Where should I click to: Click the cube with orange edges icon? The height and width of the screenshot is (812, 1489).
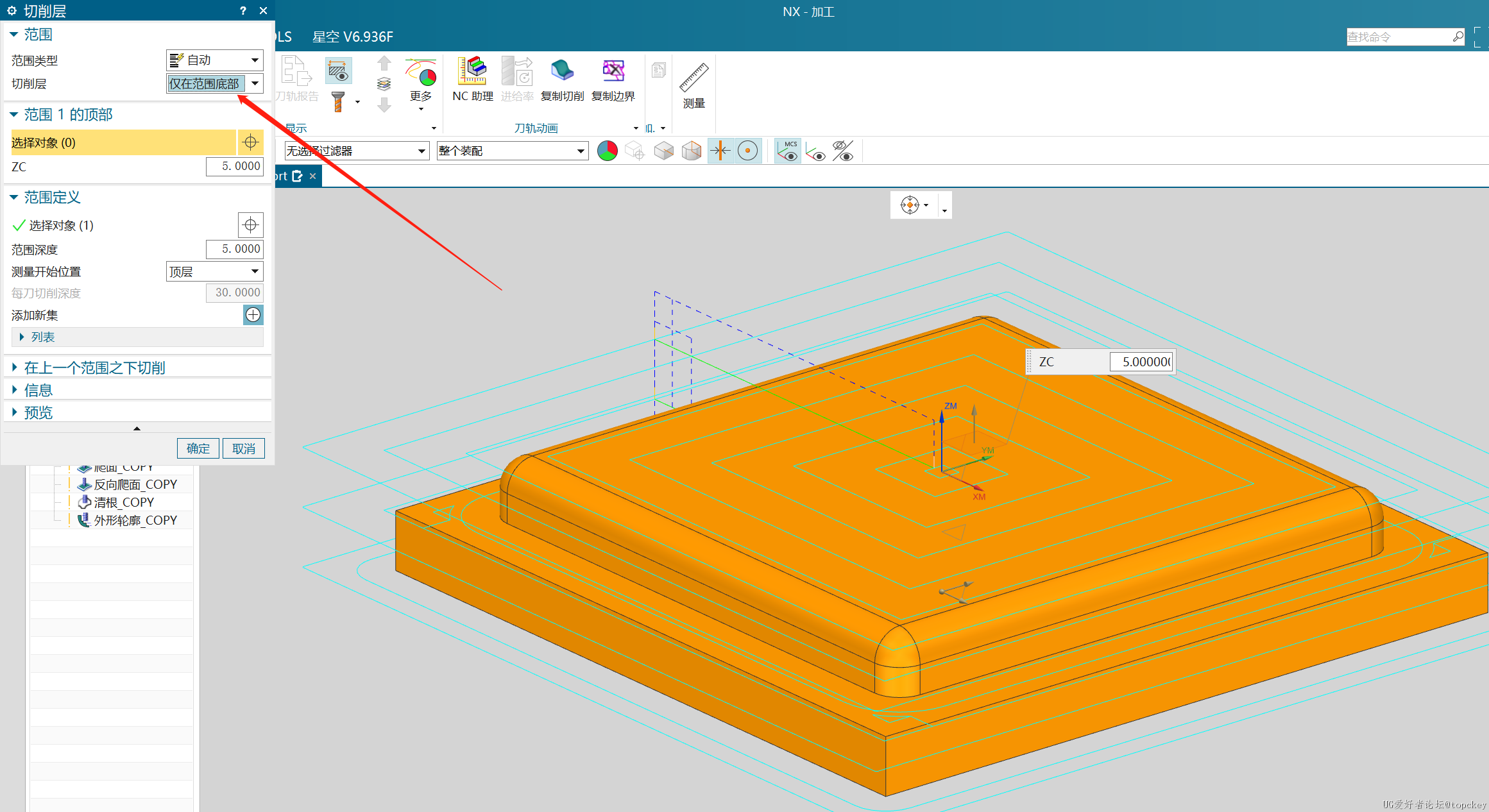click(x=692, y=151)
